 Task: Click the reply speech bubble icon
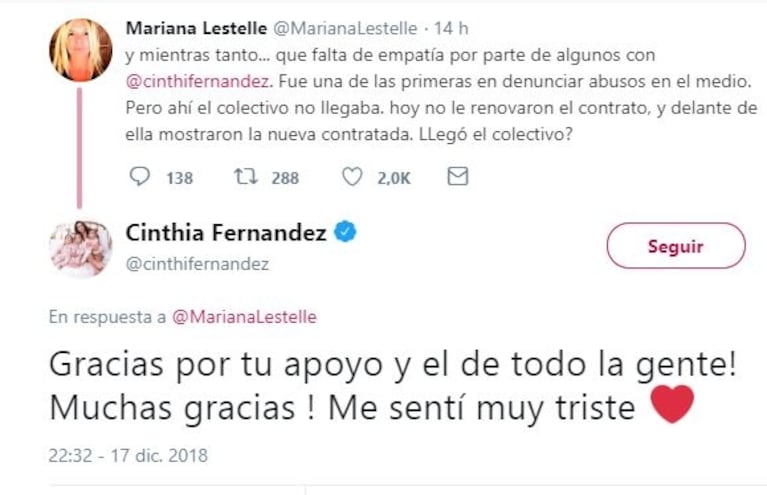pos(140,177)
